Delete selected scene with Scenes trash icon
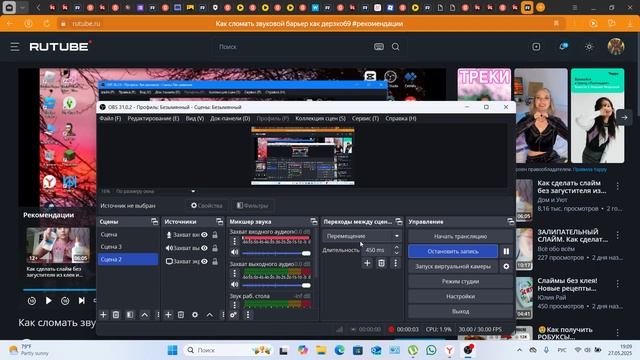Screen dimensions: 640x360 coord(116,315)
